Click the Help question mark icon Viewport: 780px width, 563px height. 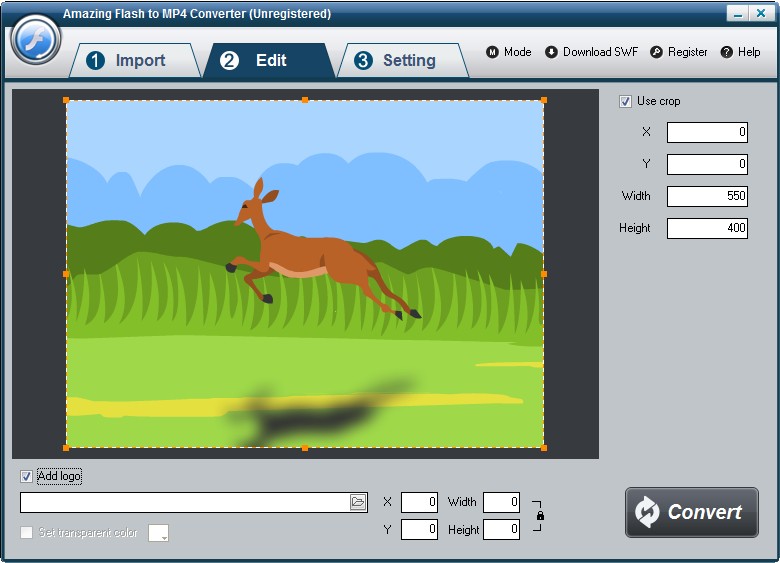tap(726, 52)
